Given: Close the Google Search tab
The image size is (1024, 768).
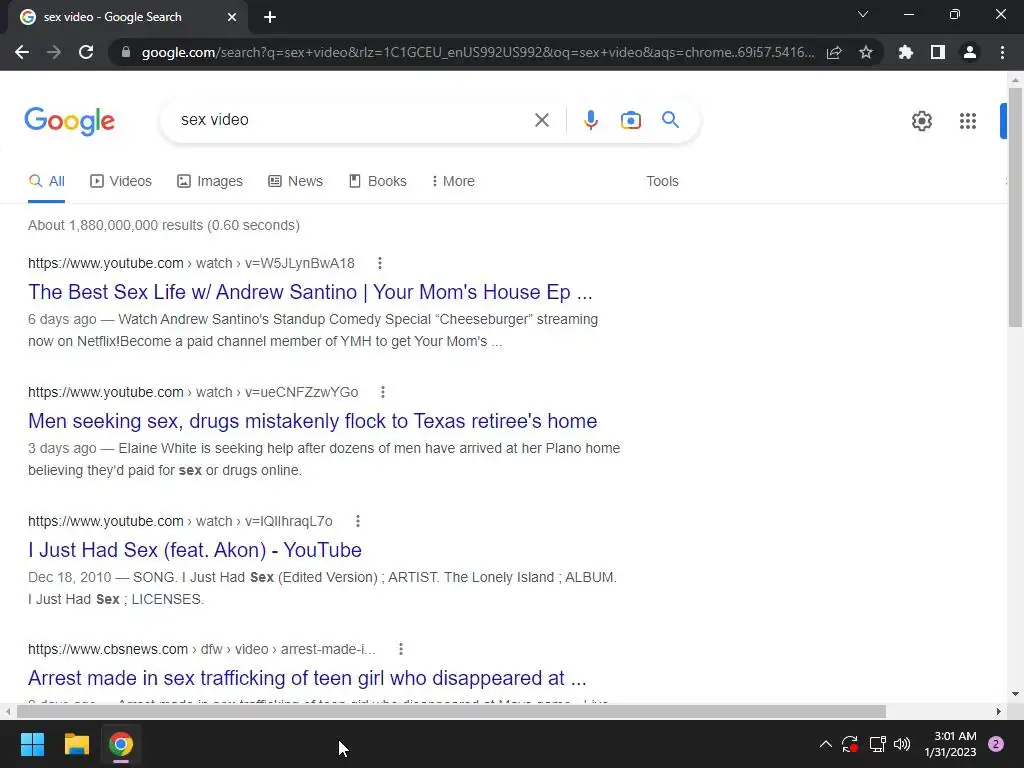Looking at the screenshot, I should pos(232,17).
